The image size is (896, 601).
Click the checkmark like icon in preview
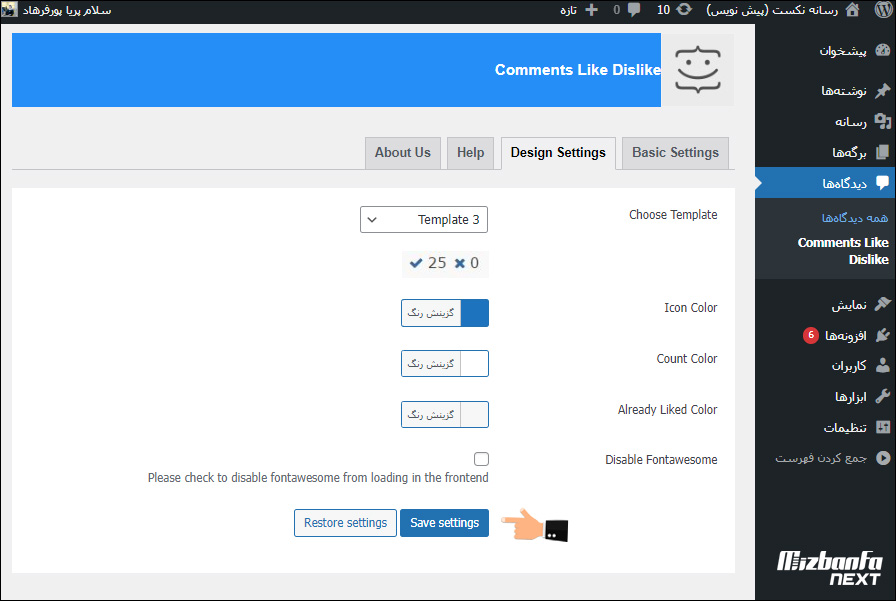pos(416,263)
